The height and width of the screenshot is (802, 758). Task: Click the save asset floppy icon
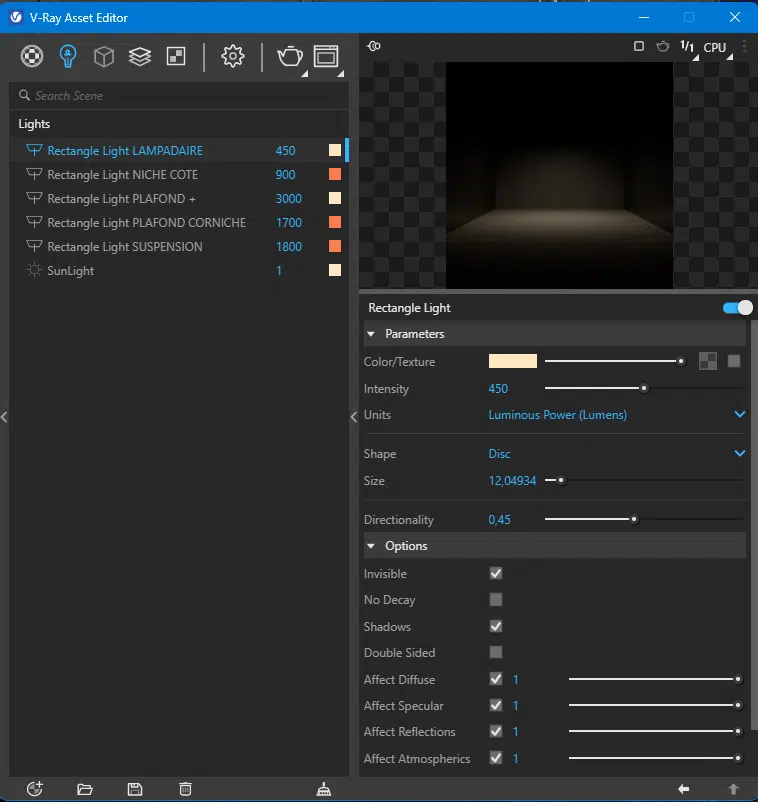point(135,789)
